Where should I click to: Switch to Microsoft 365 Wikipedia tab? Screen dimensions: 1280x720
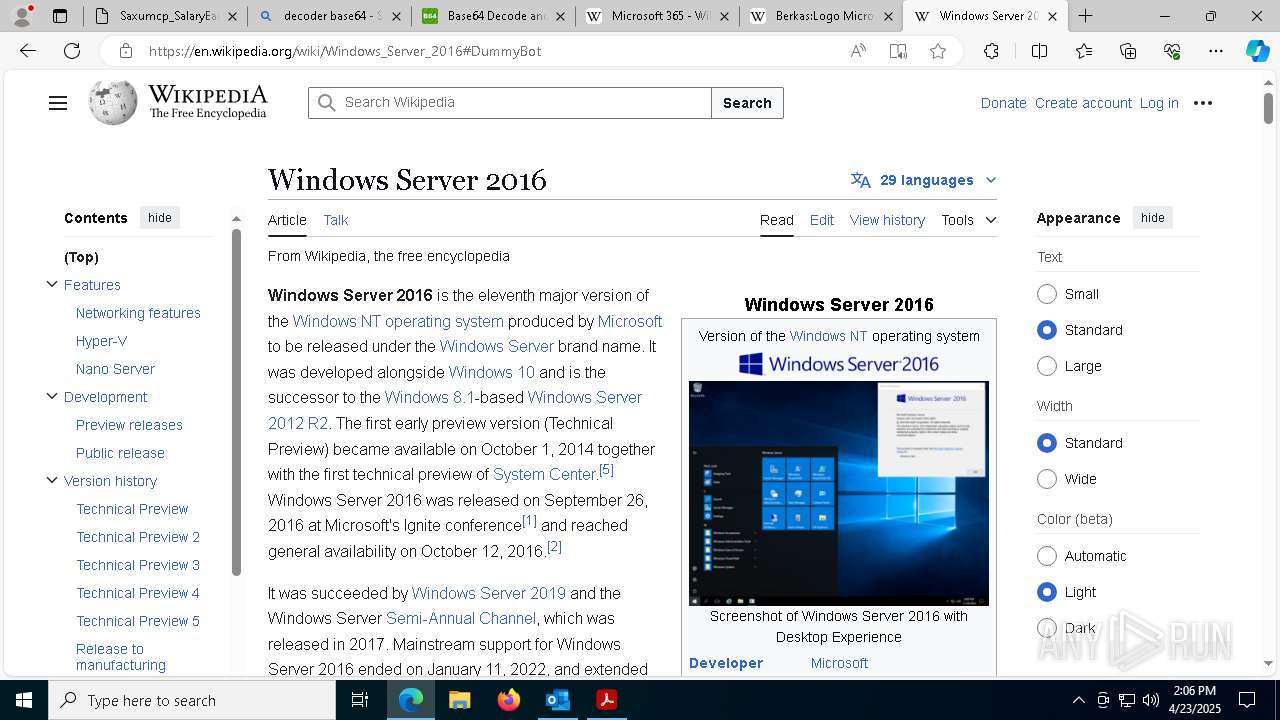coord(658,16)
